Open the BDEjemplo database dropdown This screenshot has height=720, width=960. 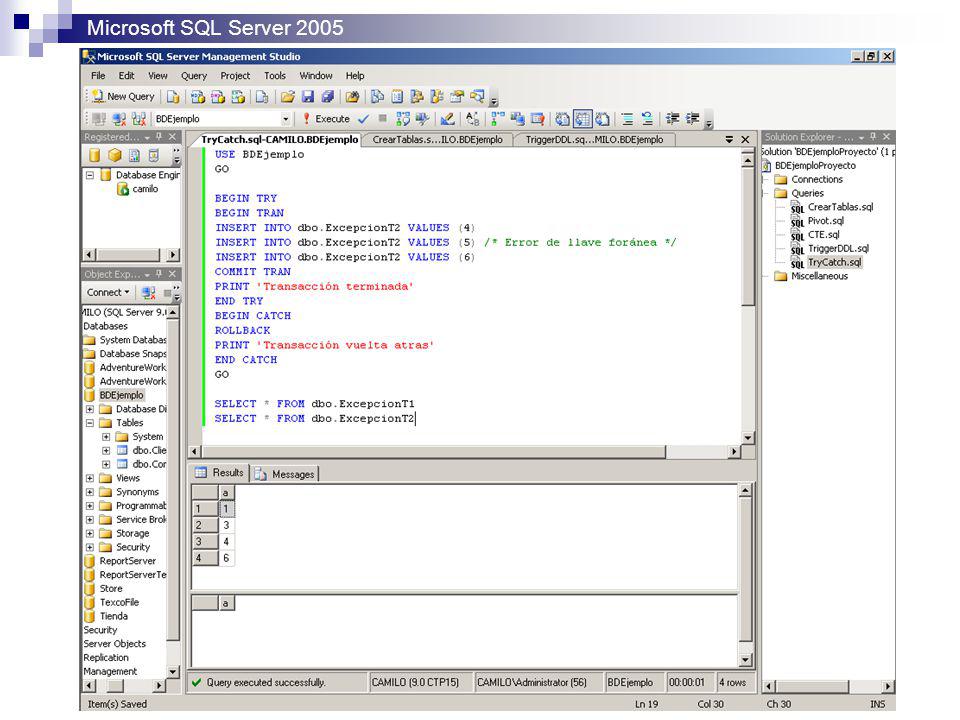point(285,119)
